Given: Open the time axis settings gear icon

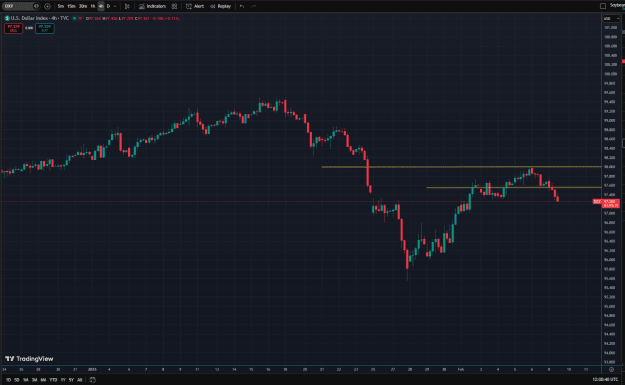Looking at the screenshot, I should coord(611,369).
